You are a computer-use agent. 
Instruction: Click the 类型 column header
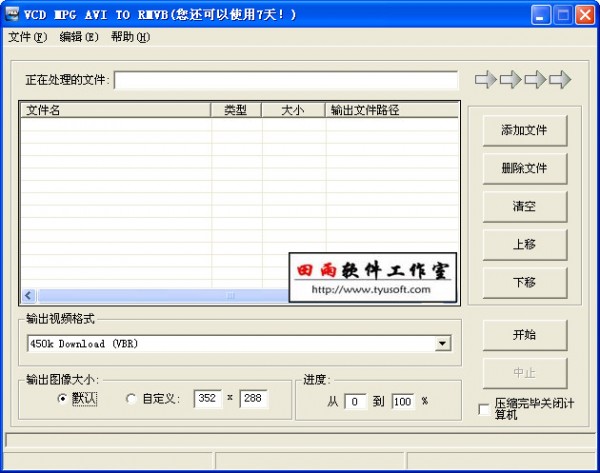point(236,110)
